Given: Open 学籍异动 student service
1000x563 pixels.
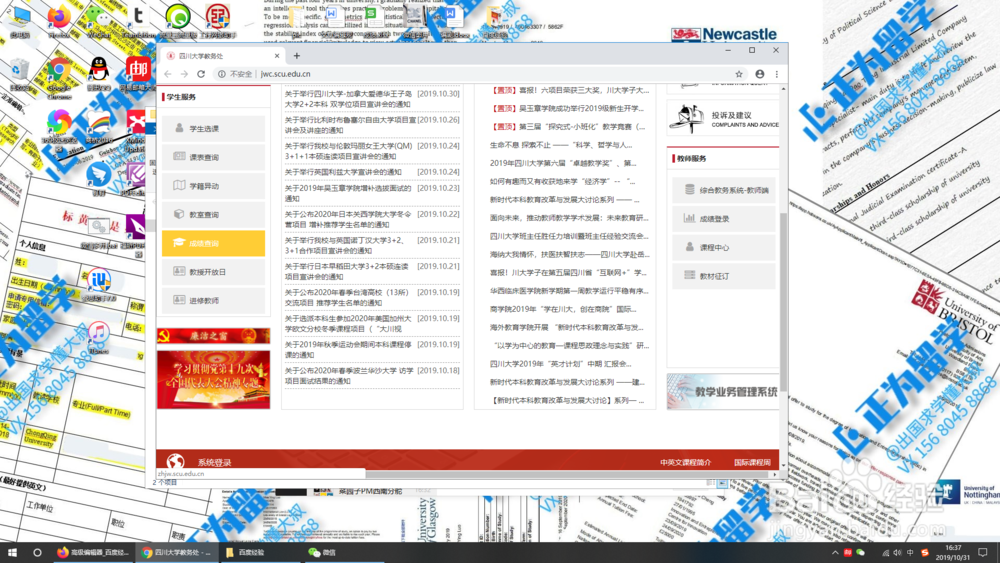Looking at the screenshot, I should pyautogui.click(x=213, y=186).
